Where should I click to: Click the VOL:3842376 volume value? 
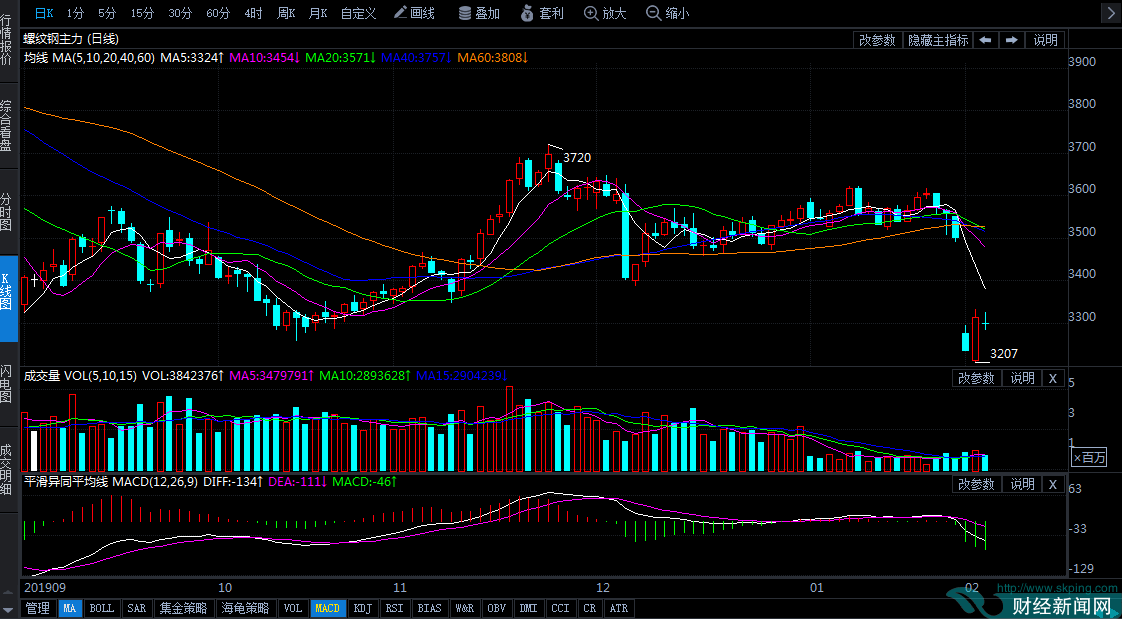pos(184,375)
